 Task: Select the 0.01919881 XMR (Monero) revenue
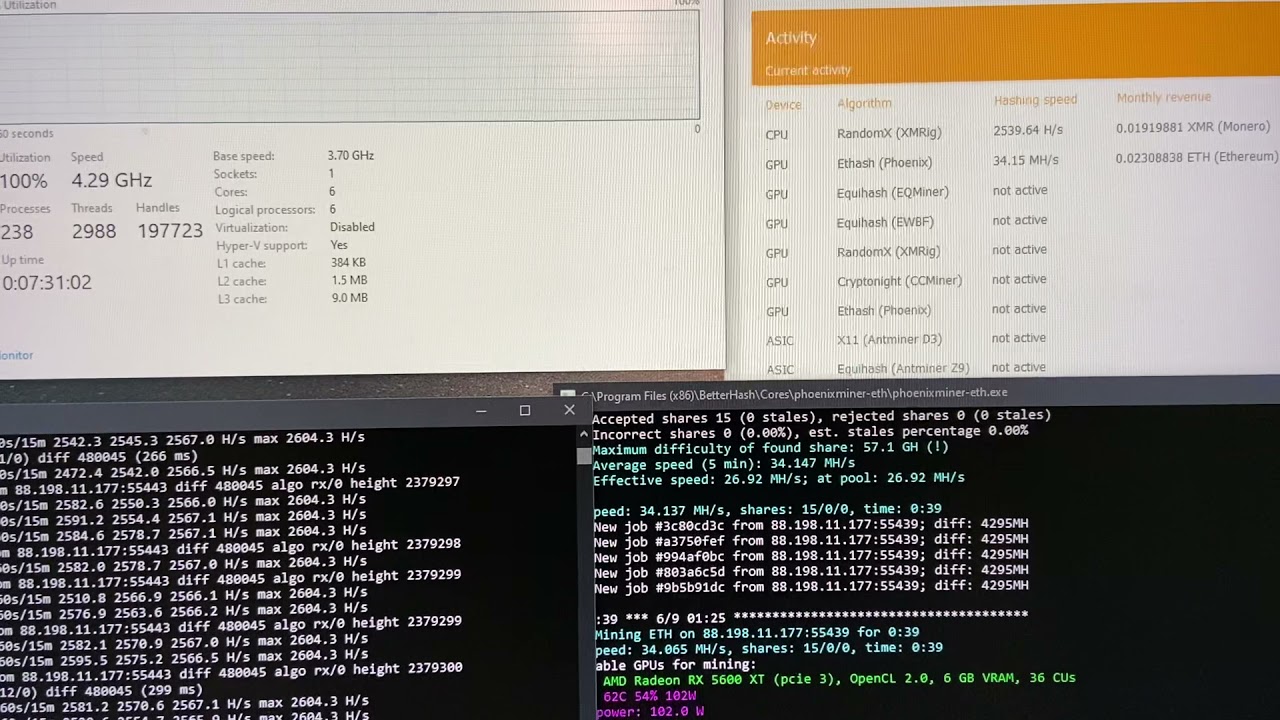point(1193,128)
